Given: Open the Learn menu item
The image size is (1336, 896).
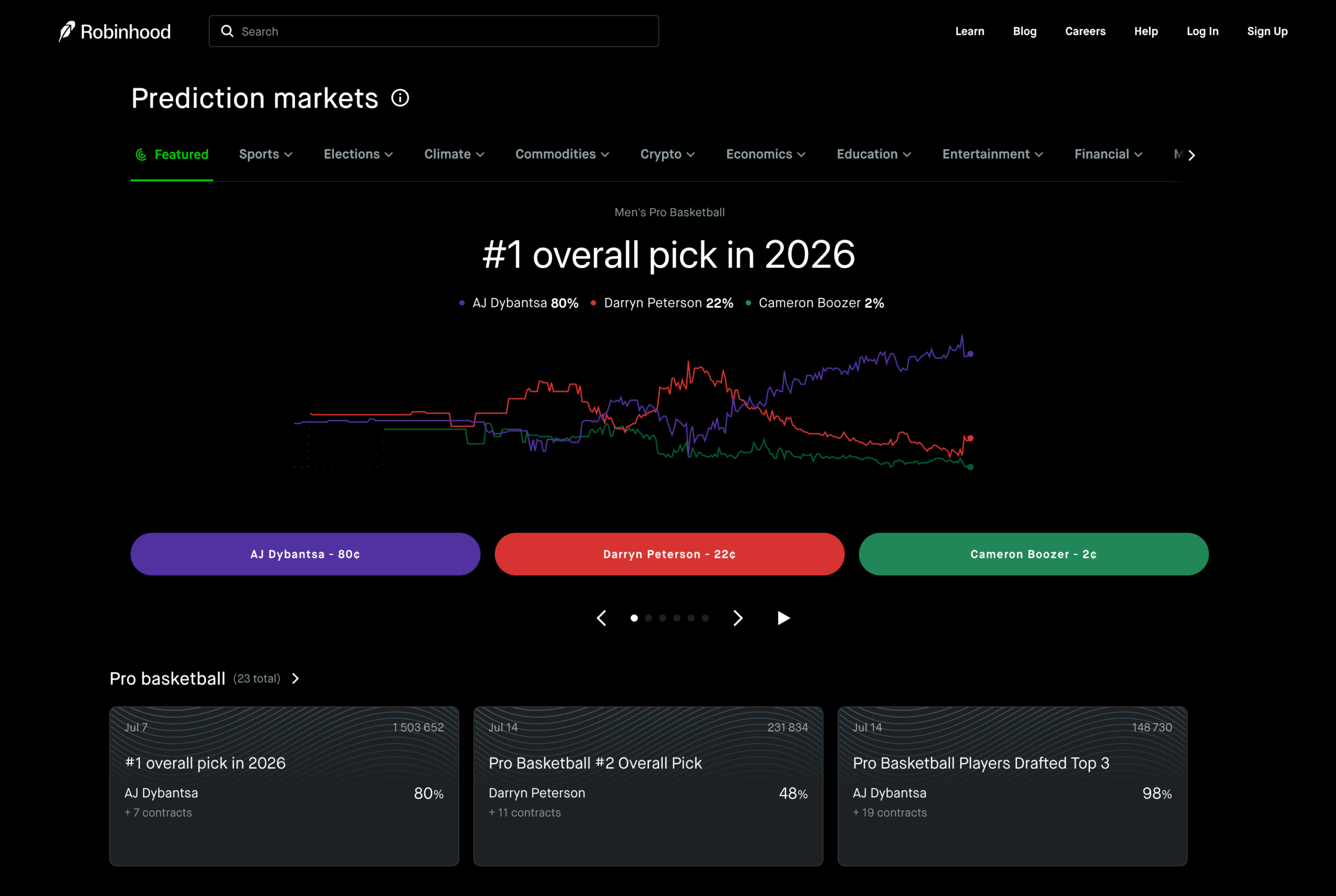Looking at the screenshot, I should [x=970, y=31].
